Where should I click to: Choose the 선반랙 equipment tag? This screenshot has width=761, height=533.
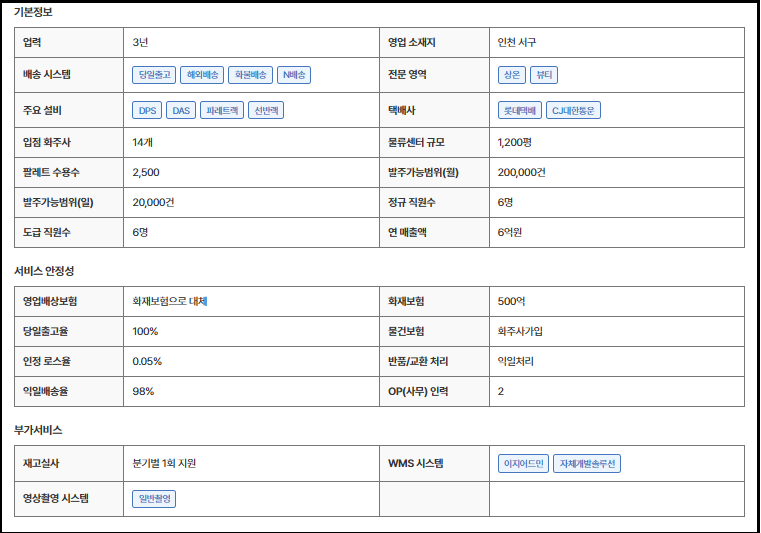pos(266,110)
